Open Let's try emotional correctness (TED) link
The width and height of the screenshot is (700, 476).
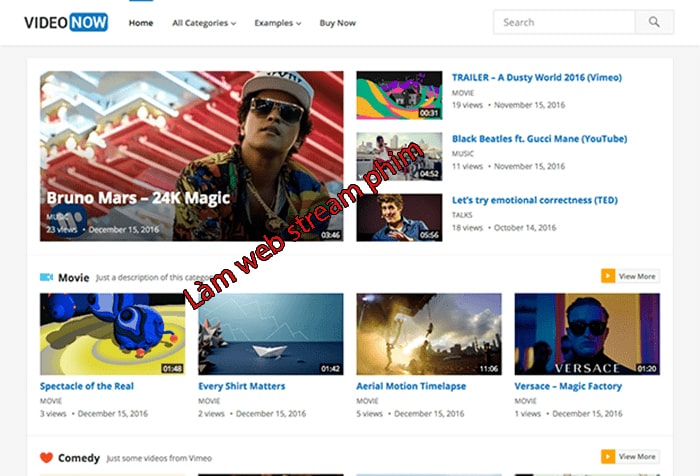point(535,200)
